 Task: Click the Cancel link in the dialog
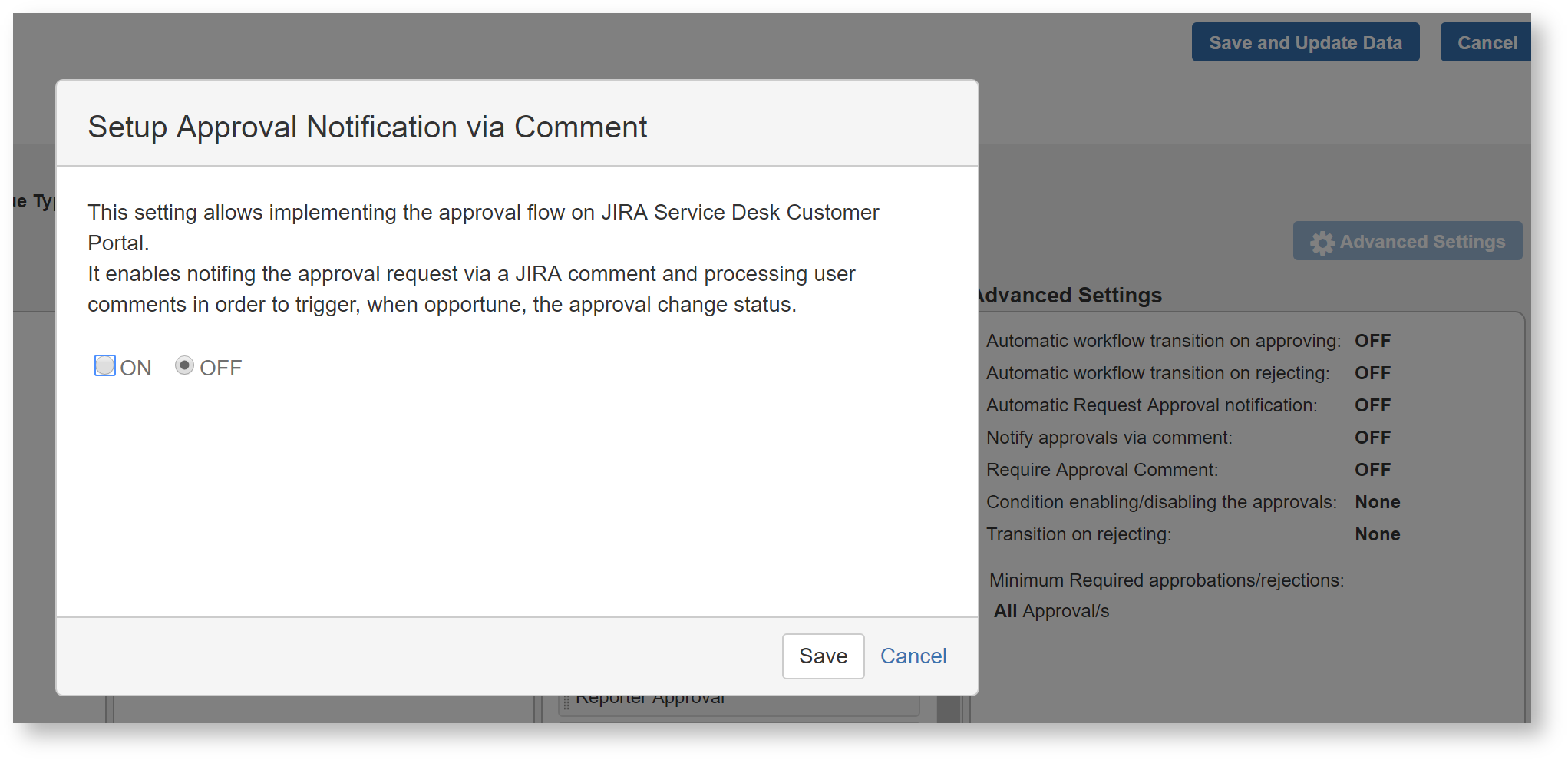pyautogui.click(x=913, y=656)
